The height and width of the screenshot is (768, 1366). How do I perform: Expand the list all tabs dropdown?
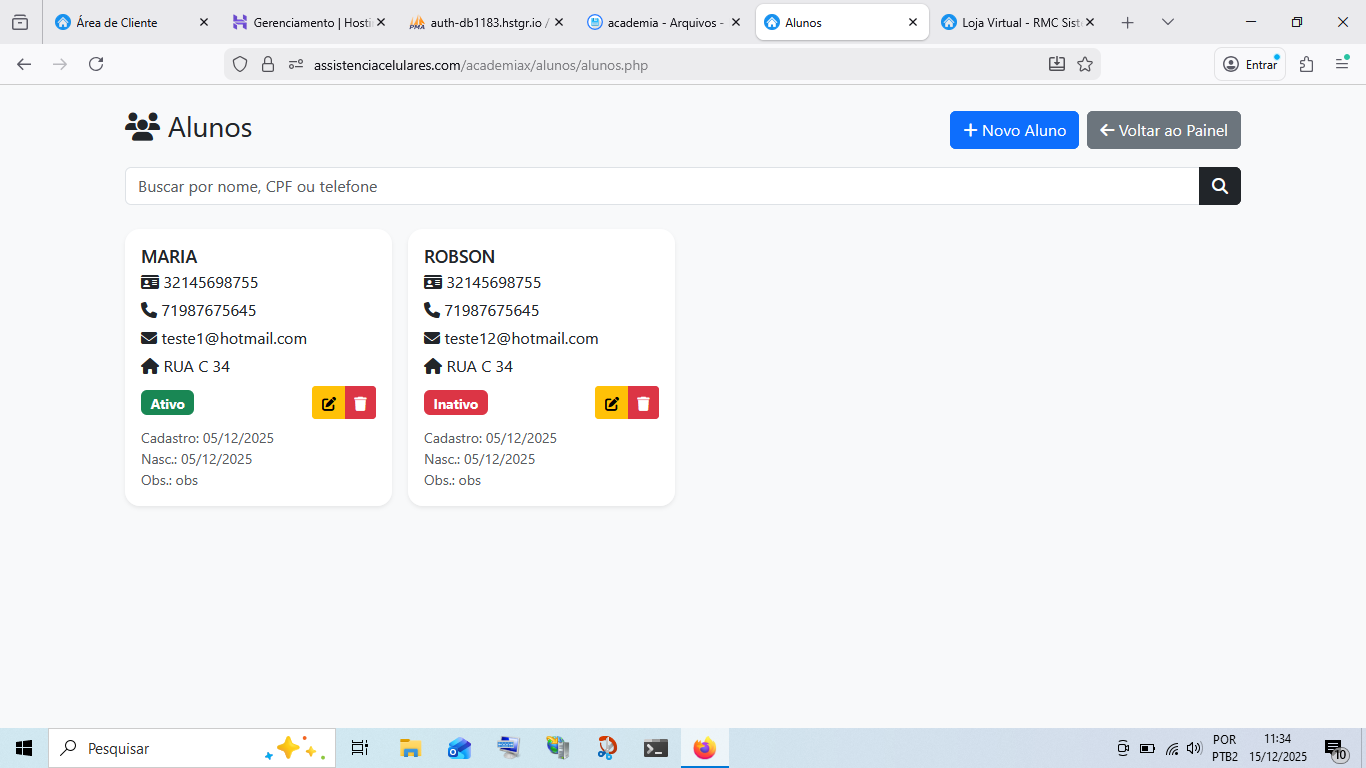point(1168,22)
